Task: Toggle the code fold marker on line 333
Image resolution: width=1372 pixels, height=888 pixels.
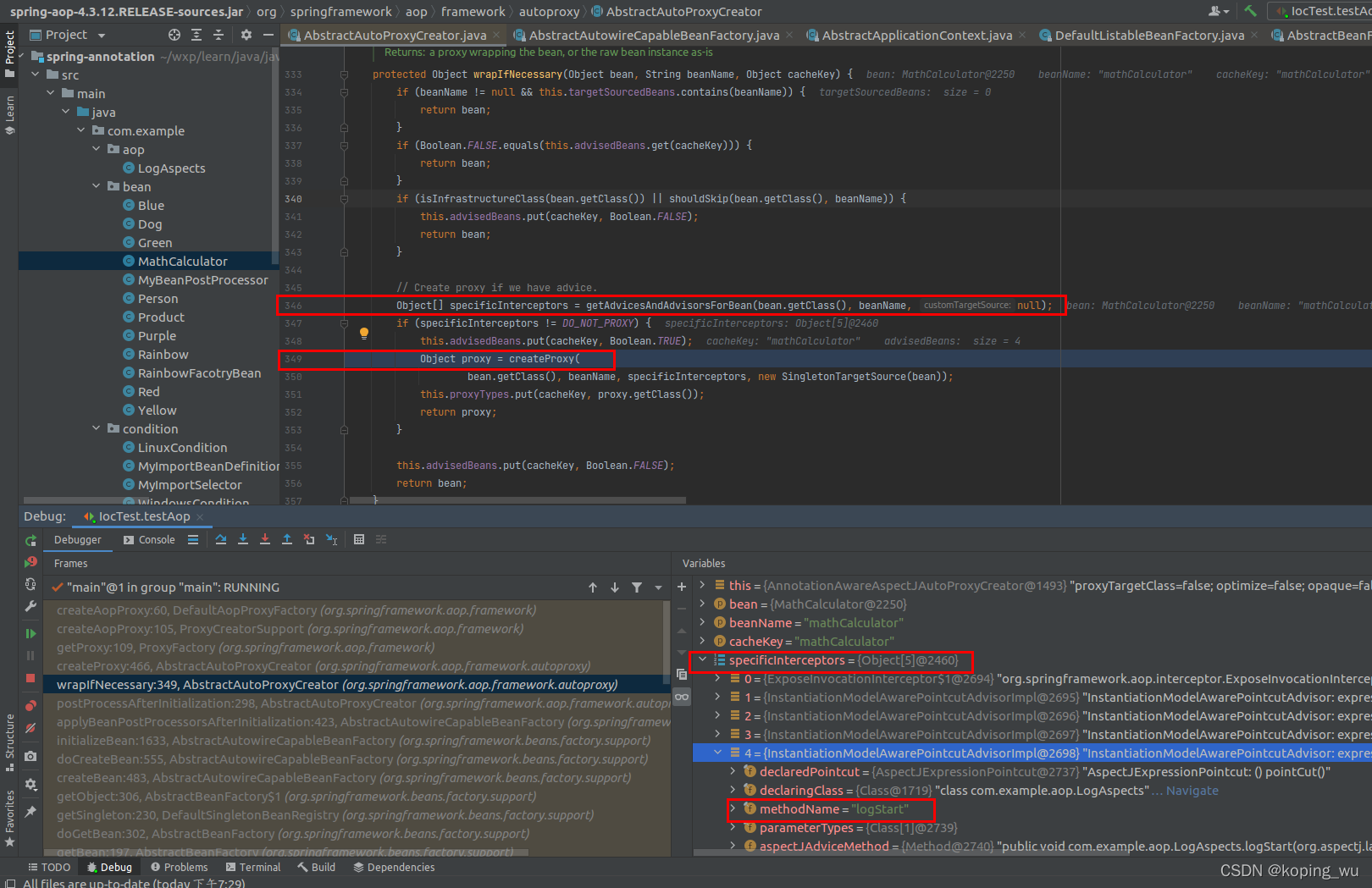Action: pyautogui.click(x=344, y=74)
